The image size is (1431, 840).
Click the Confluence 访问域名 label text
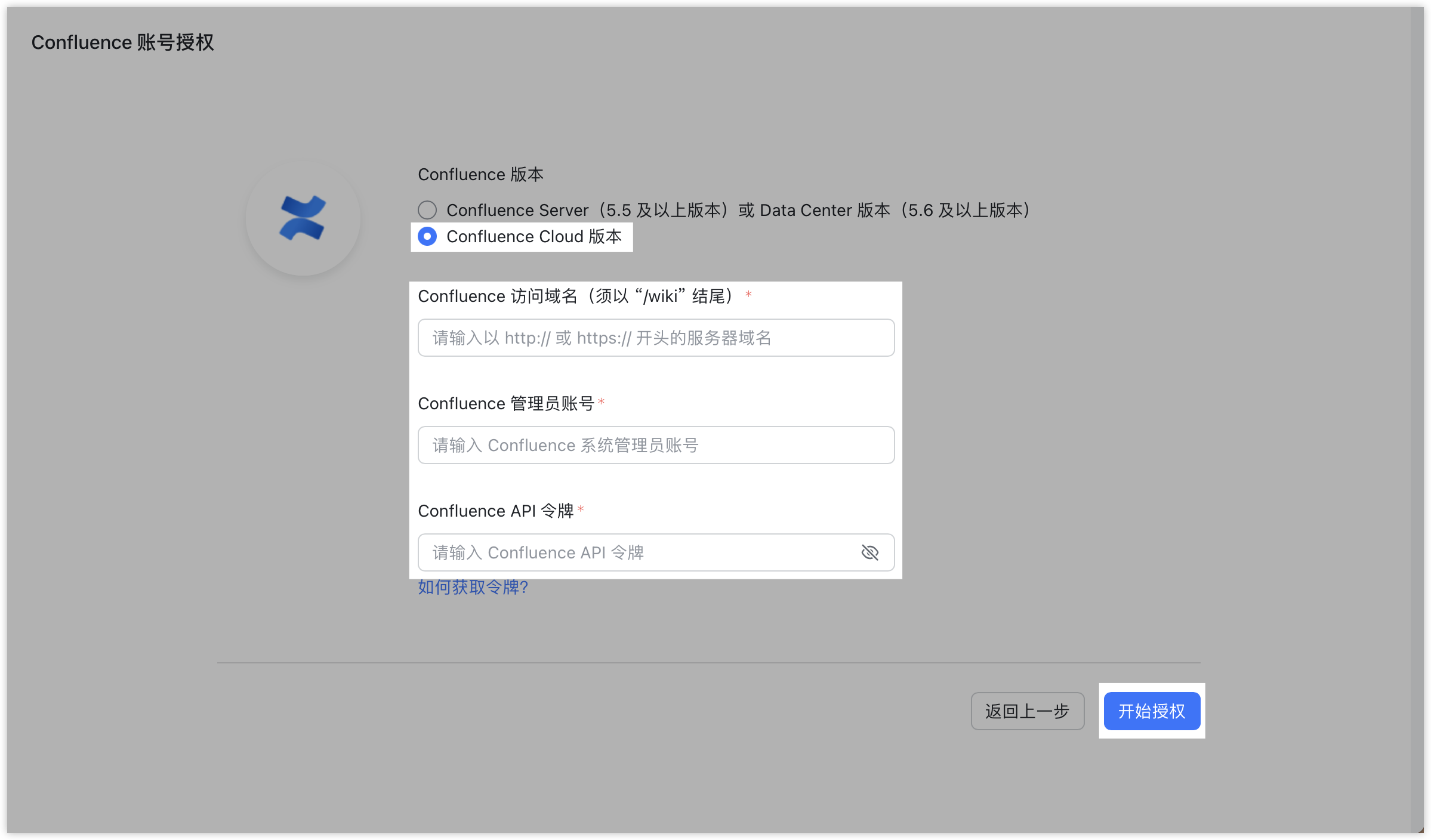pyautogui.click(x=576, y=296)
